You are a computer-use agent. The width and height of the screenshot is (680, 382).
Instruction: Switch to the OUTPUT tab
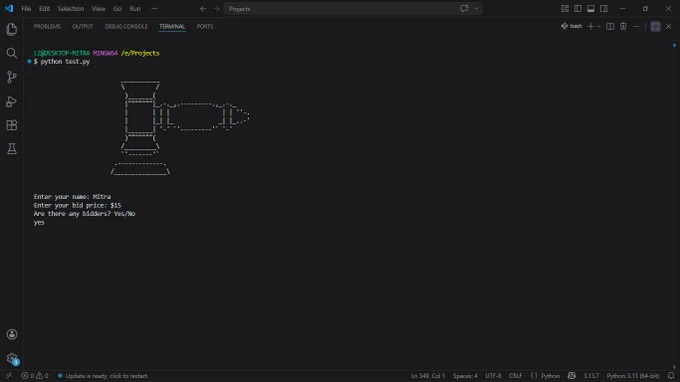click(x=82, y=26)
